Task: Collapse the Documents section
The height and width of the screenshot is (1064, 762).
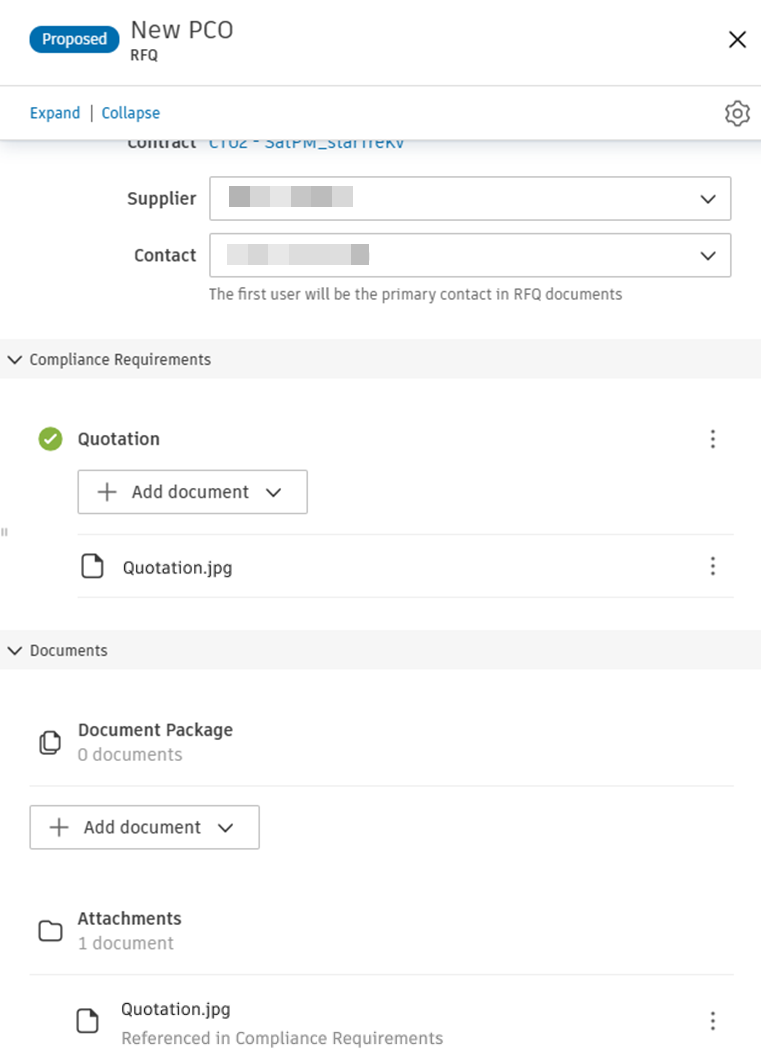Action: coord(14,650)
